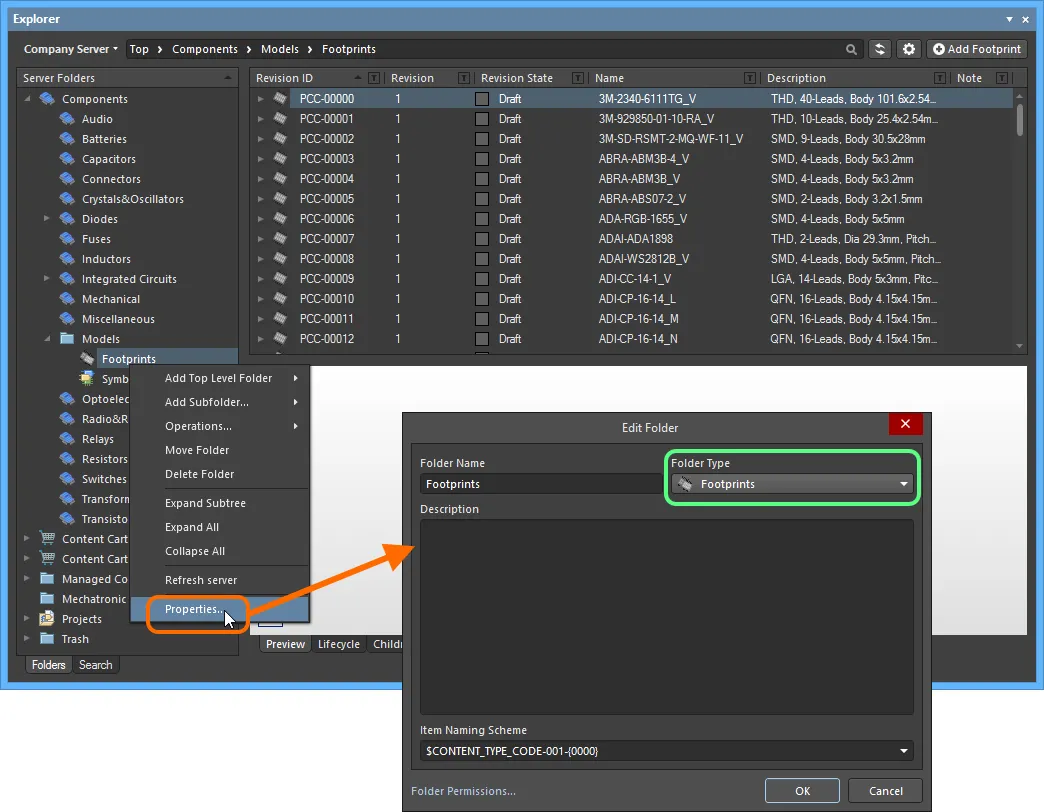
Task: Click the Draft state box for PCC-00000
Action: click(481, 99)
